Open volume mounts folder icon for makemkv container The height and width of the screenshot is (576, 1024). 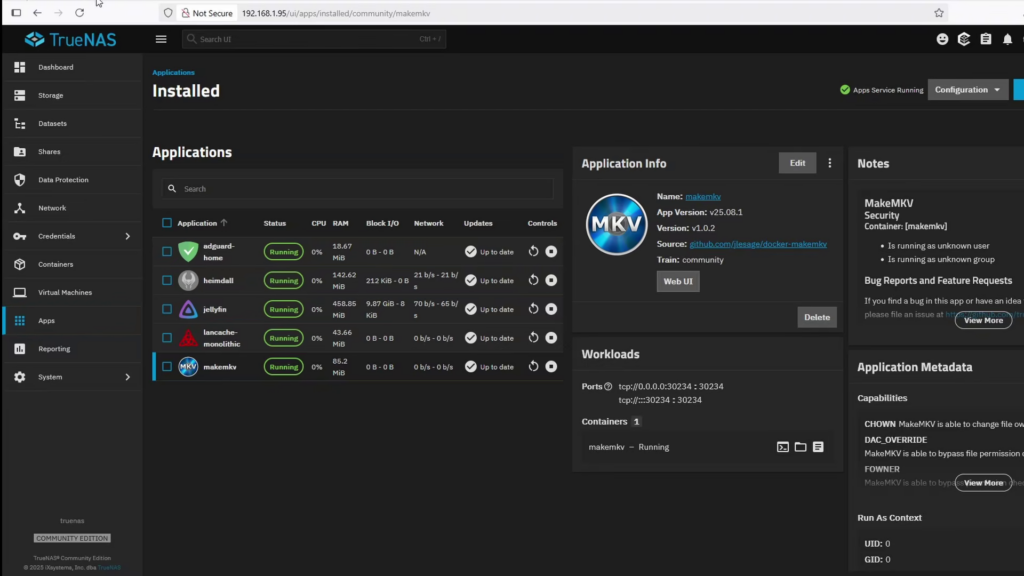(800, 447)
